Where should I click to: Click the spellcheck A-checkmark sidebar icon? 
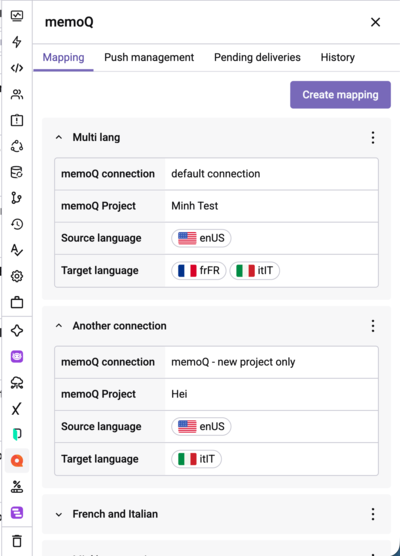(17, 250)
